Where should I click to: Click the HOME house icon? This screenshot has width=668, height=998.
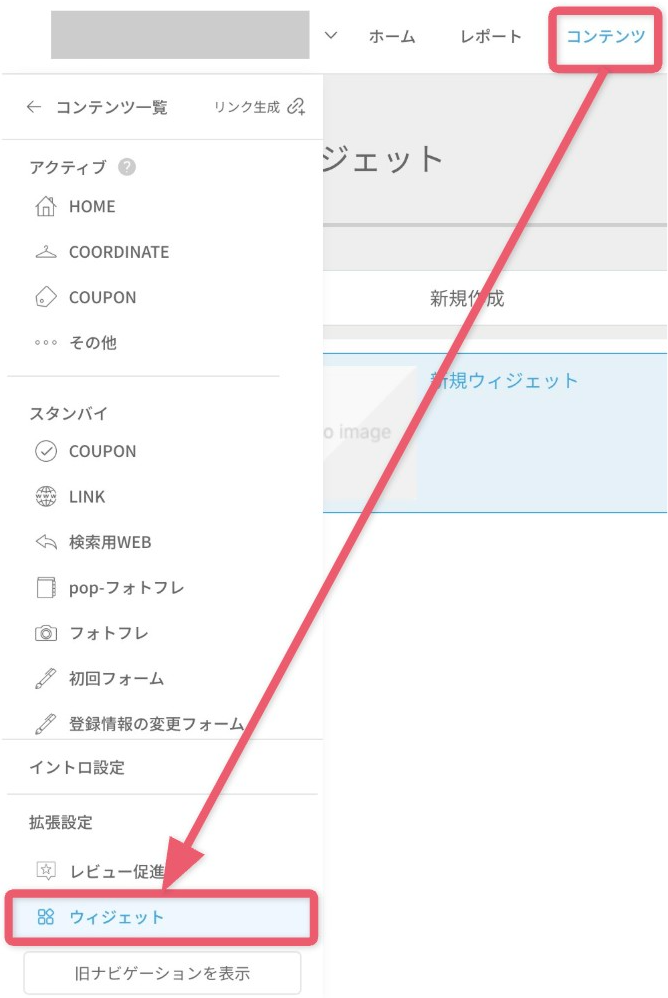pyautogui.click(x=46, y=206)
